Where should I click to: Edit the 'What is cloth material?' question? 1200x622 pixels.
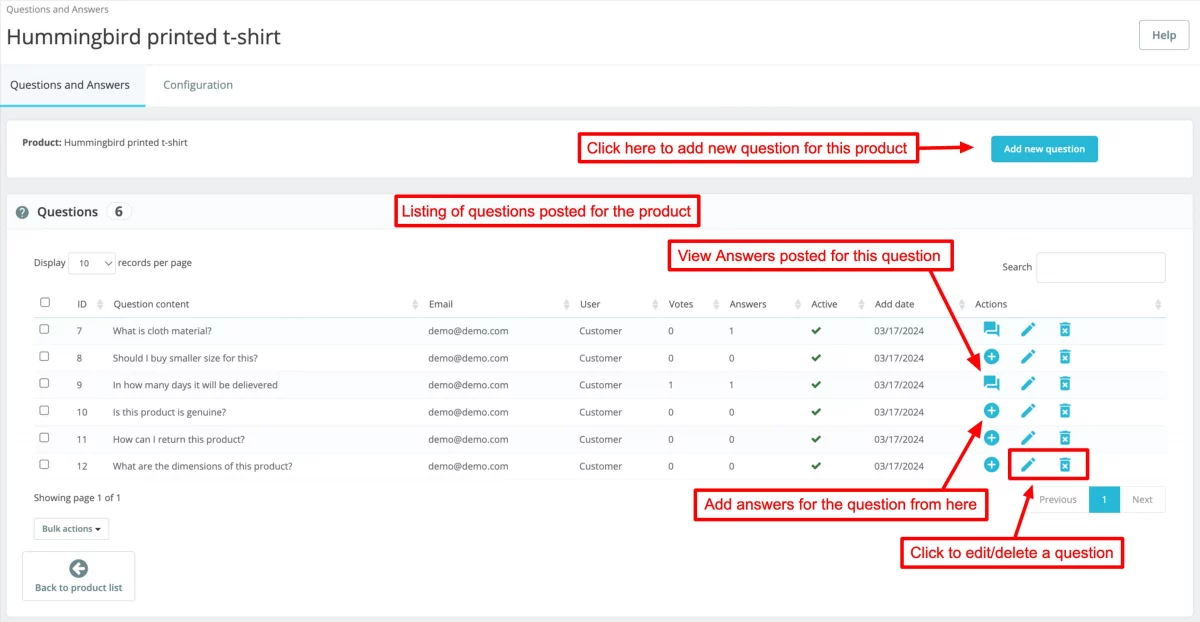click(x=1029, y=328)
